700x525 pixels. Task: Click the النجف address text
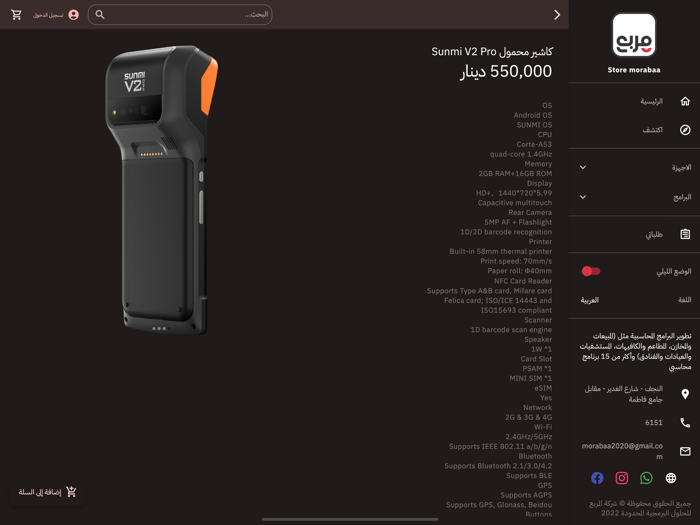(624, 394)
